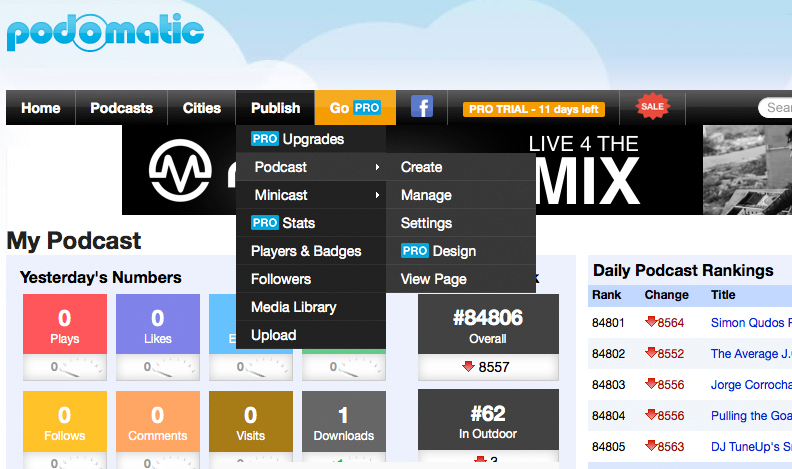
Task: Expand the Podcast submenu arrow
Action: tap(377, 167)
